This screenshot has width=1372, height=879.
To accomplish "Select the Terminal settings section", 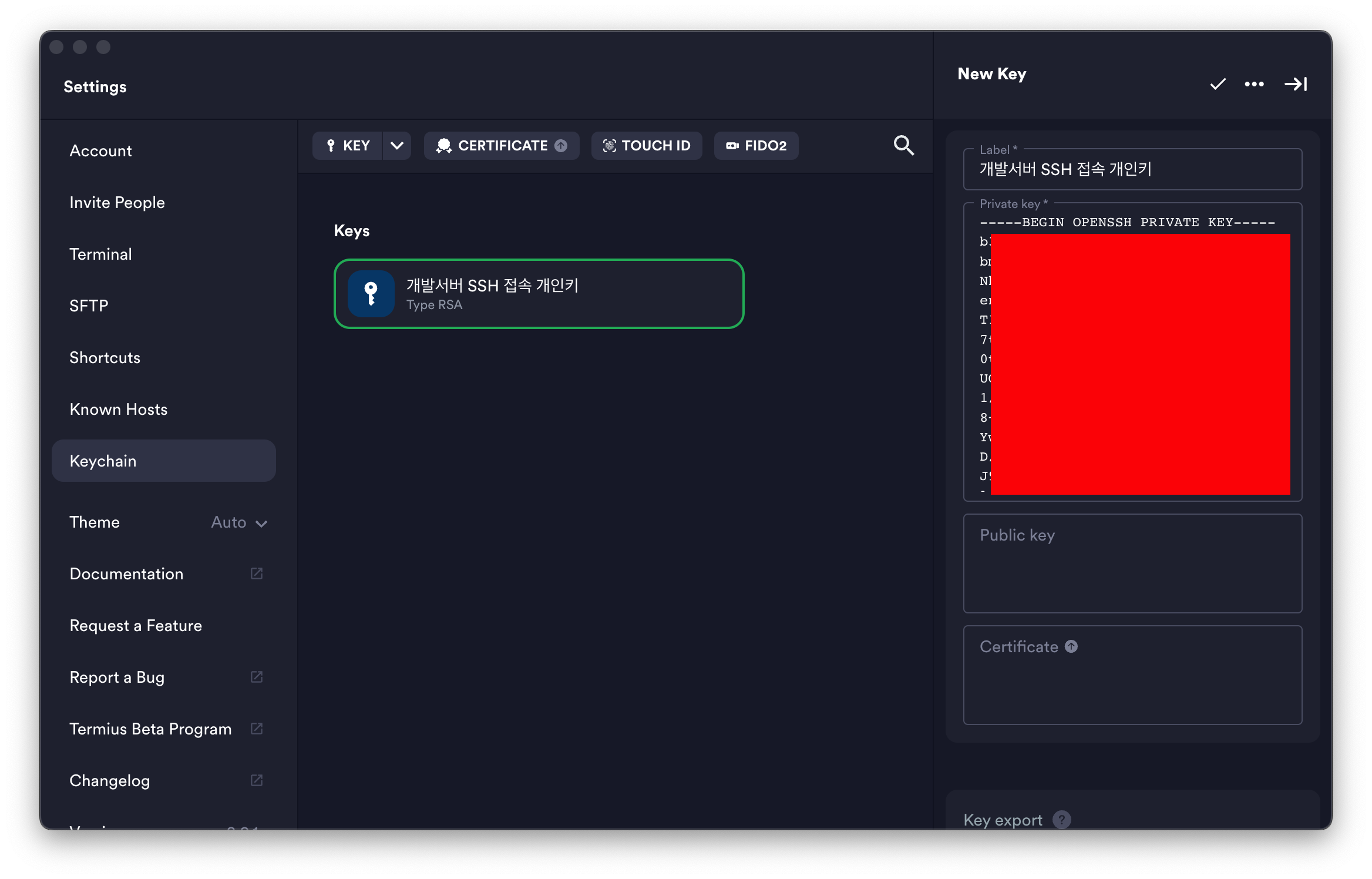I will point(100,254).
